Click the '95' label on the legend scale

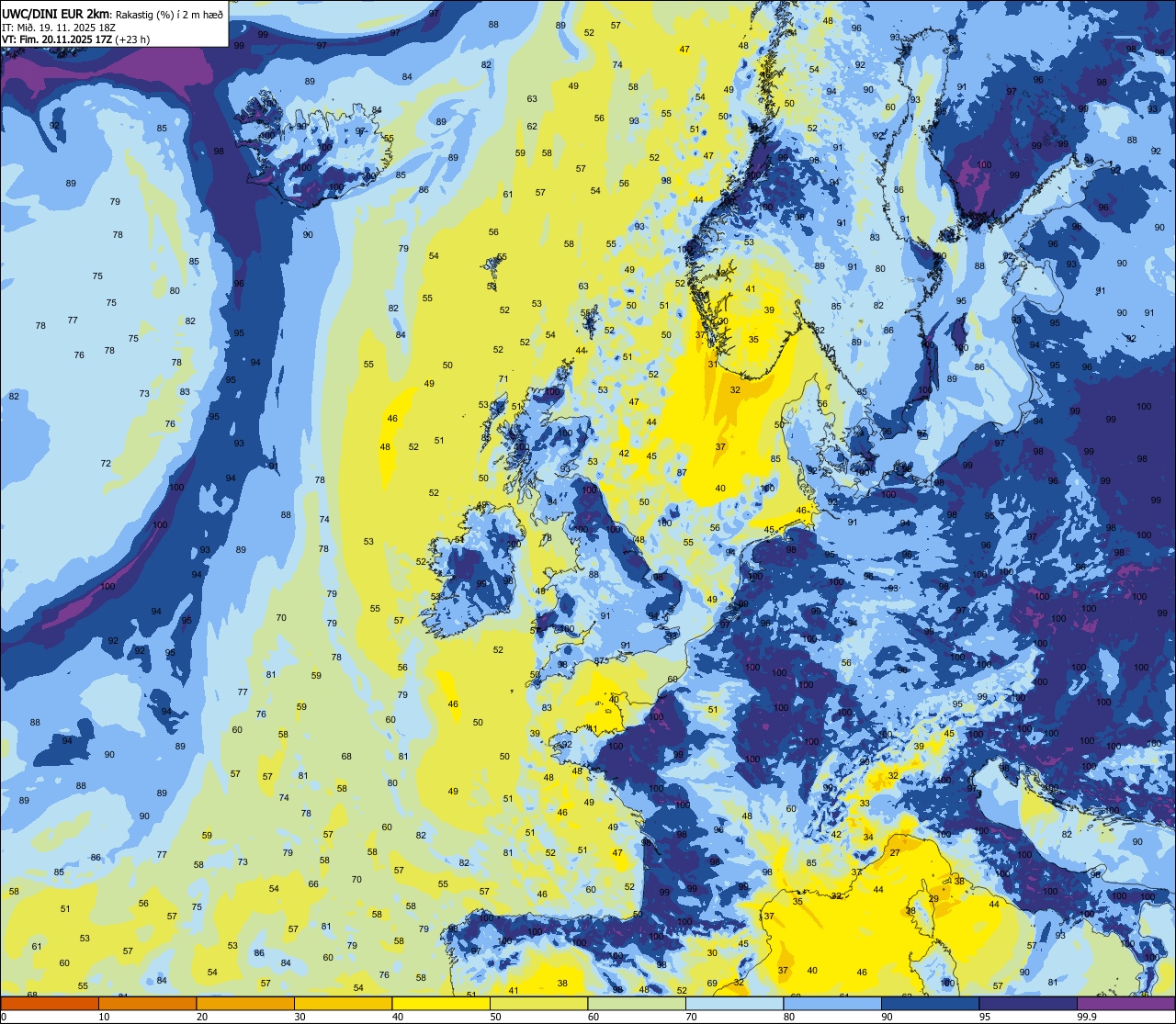click(x=985, y=1017)
